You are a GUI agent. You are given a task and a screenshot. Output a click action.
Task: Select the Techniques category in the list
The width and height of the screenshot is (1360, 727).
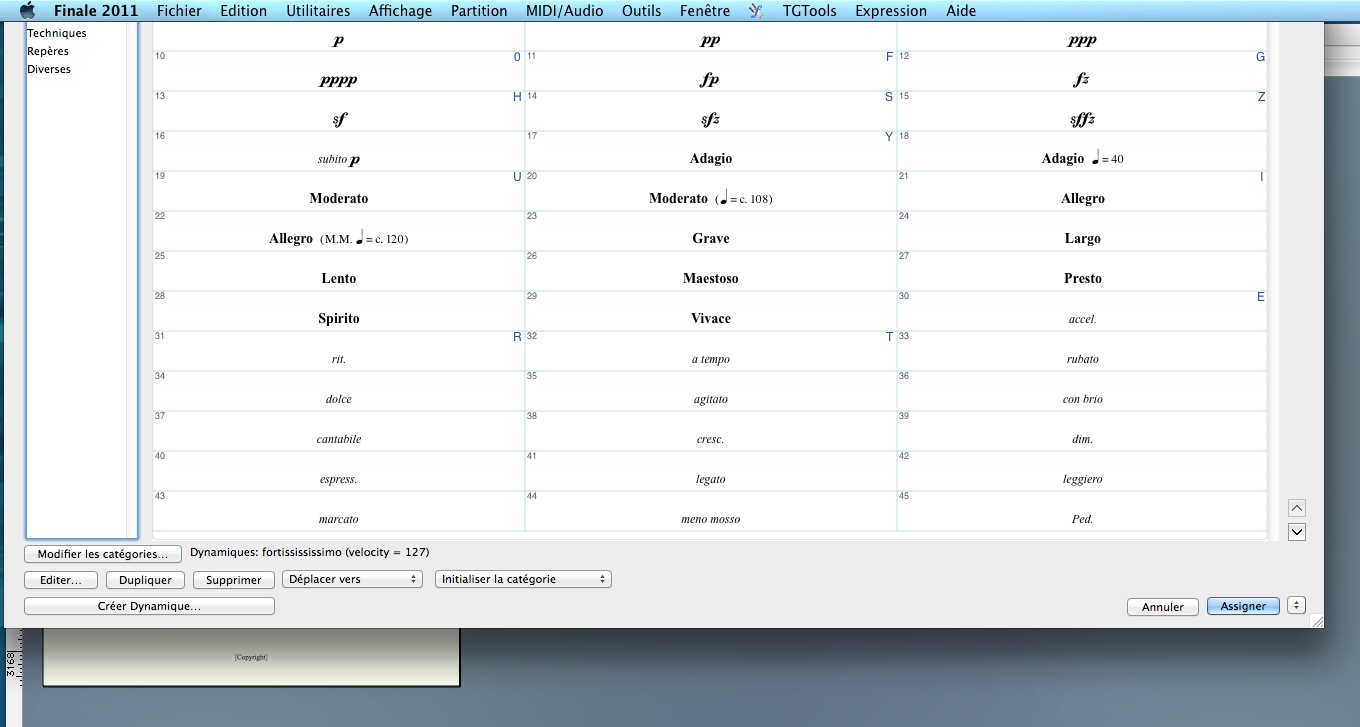tap(57, 33)
